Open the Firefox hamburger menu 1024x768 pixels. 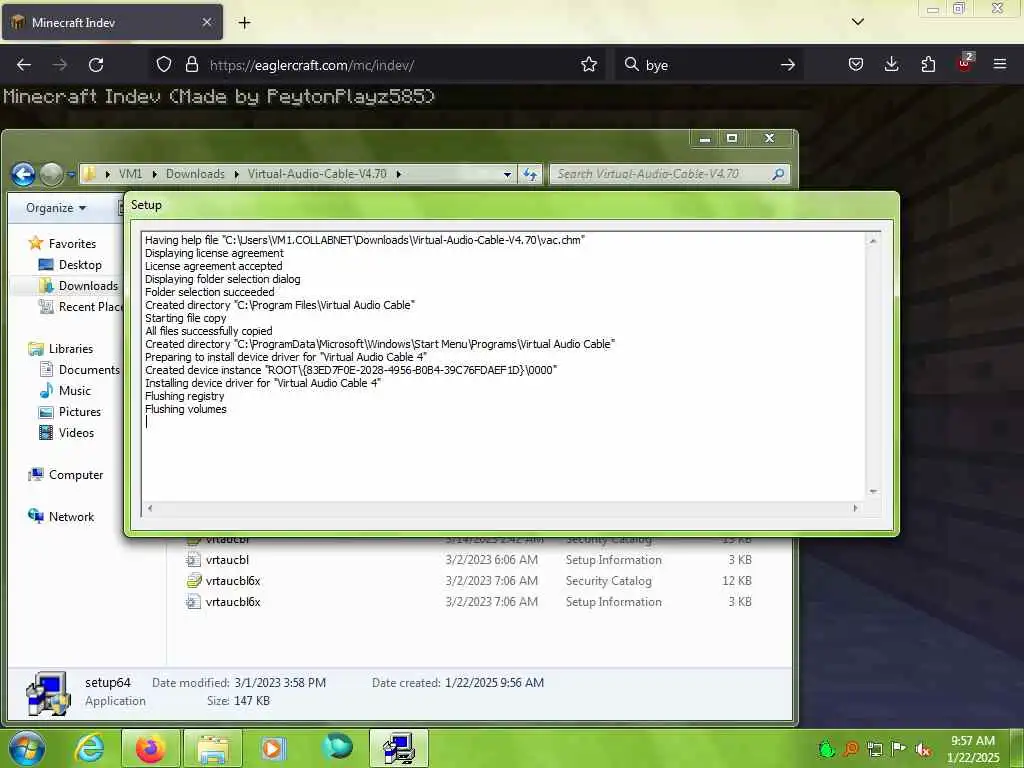[999, 64]
